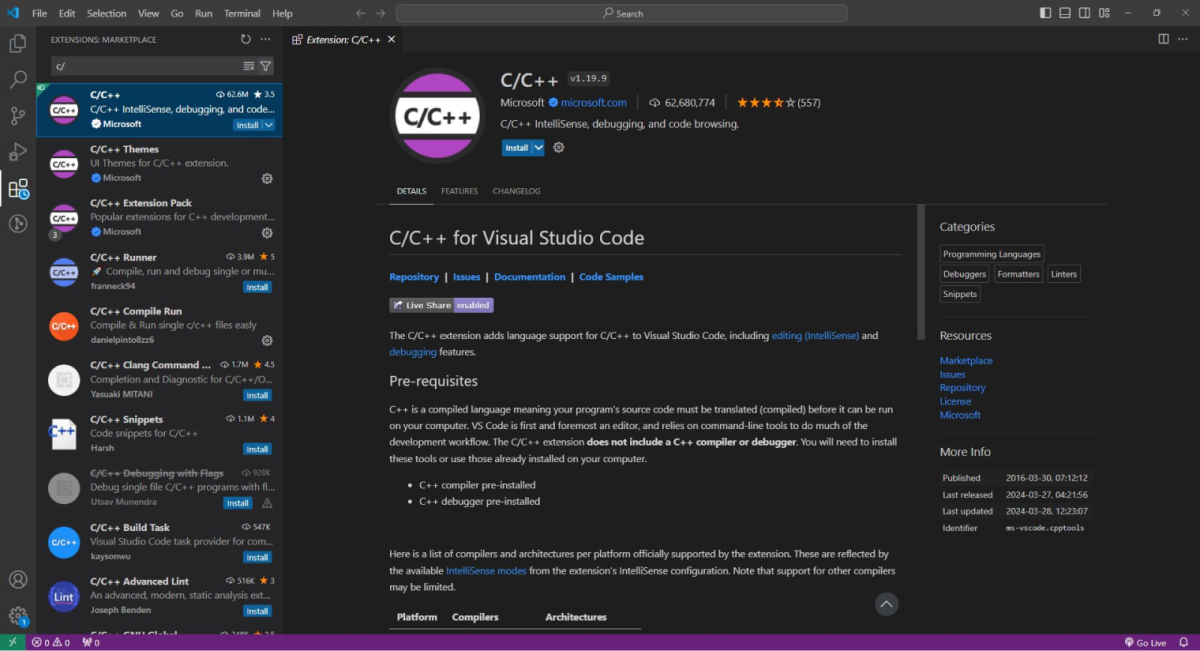Image resolution: width=1200 pixels, height=651 pixels.
Task: Start the server with Go Live
Action: 1145,642
